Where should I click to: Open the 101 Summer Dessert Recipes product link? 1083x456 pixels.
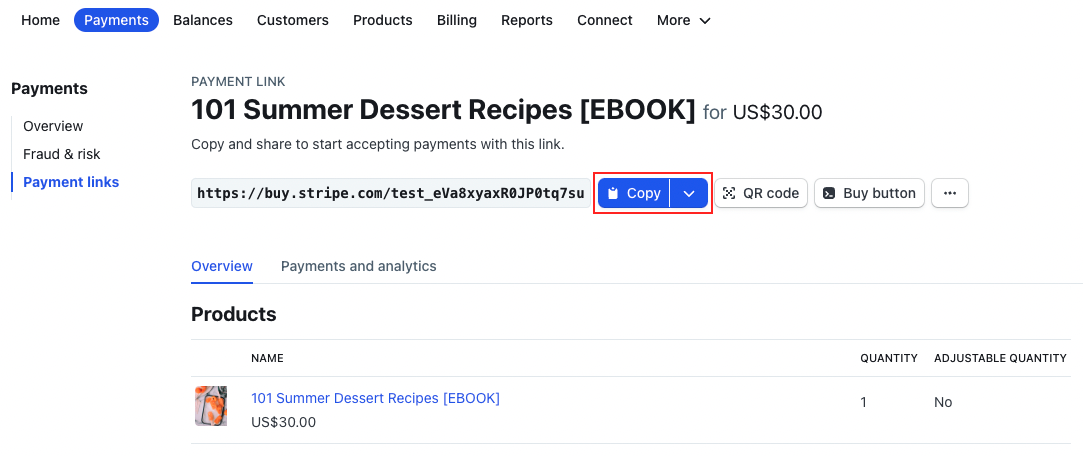[375, 398]
